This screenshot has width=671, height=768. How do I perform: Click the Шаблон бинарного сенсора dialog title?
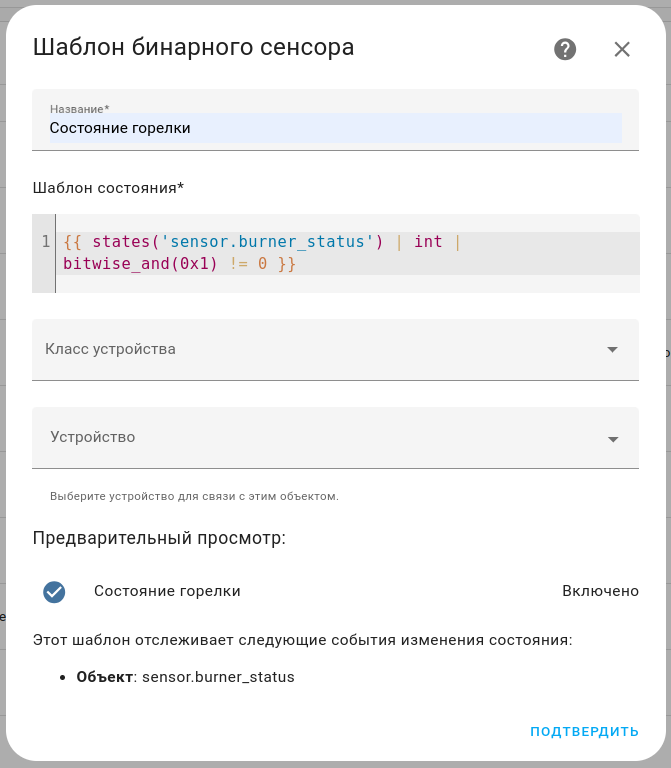pyautogui.click(x=193, y=47)
